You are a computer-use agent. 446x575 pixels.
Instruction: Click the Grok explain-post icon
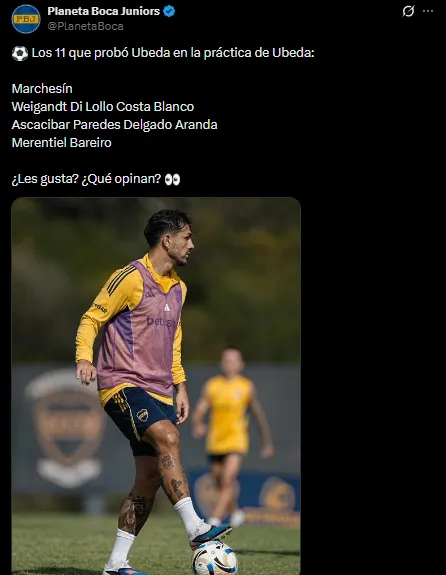point(408,11)
